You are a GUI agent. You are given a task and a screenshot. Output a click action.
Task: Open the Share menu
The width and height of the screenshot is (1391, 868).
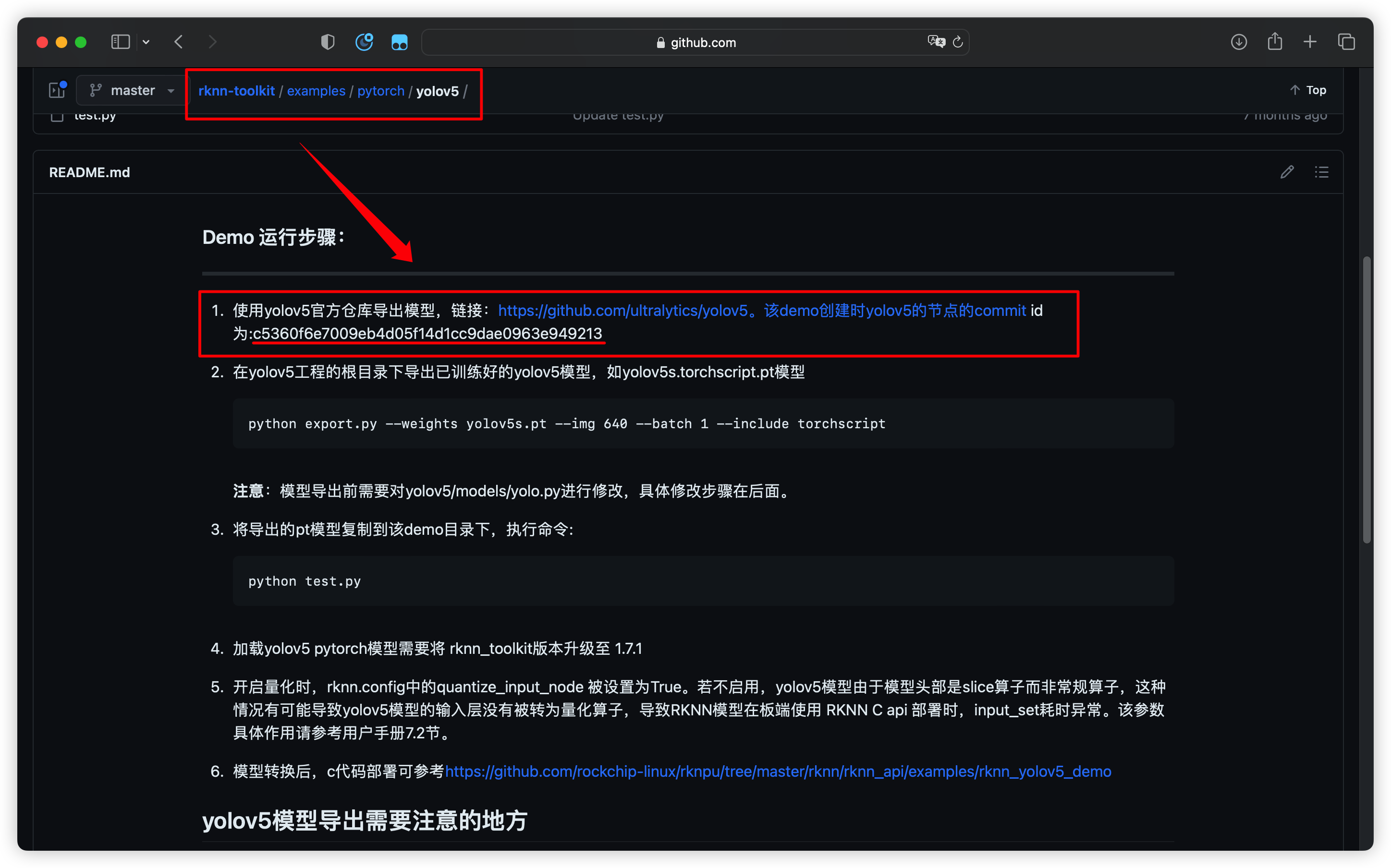1275,41
